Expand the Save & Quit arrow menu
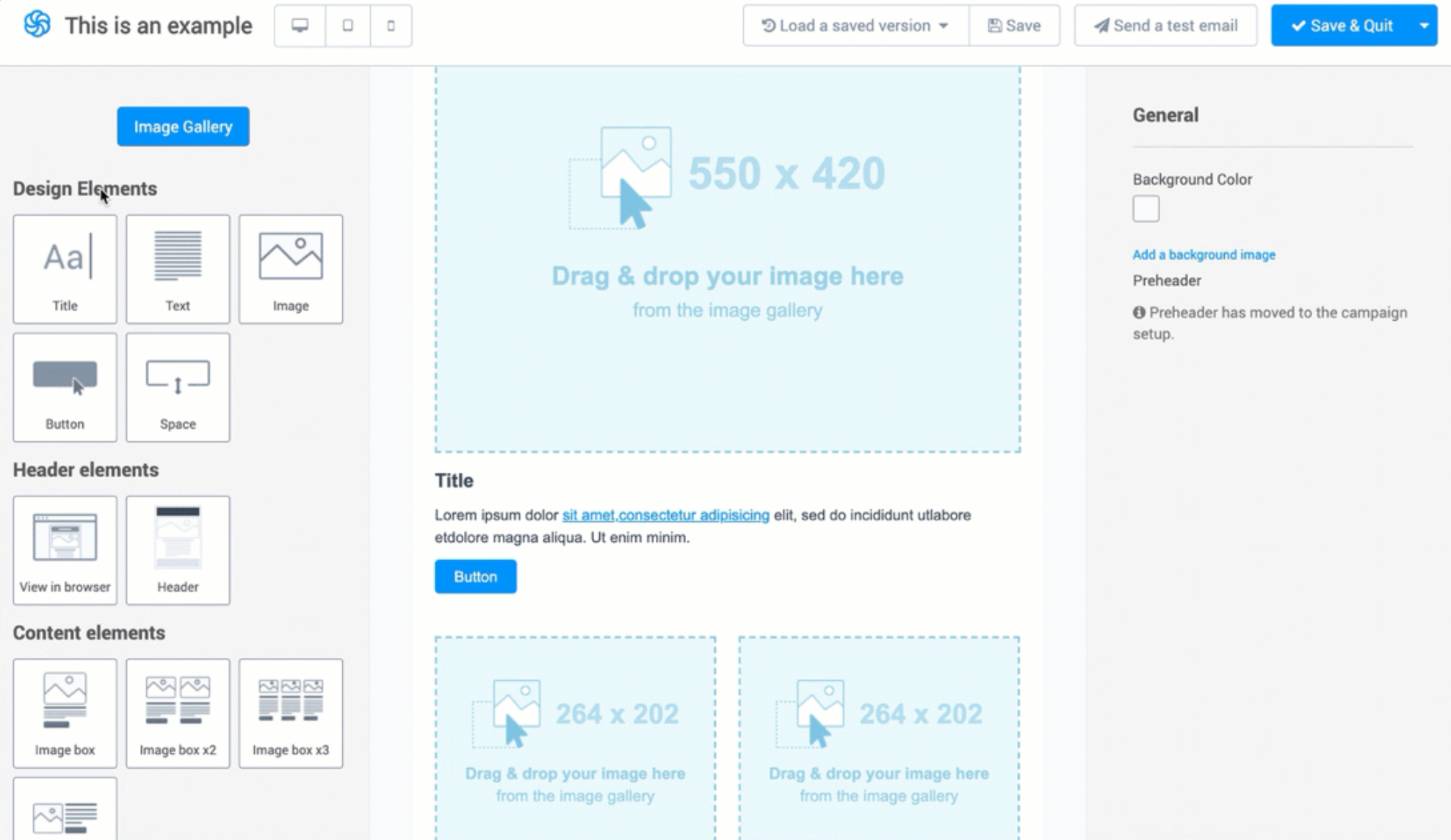This screenshot has height=840, width=1451. coord(1424,26)
